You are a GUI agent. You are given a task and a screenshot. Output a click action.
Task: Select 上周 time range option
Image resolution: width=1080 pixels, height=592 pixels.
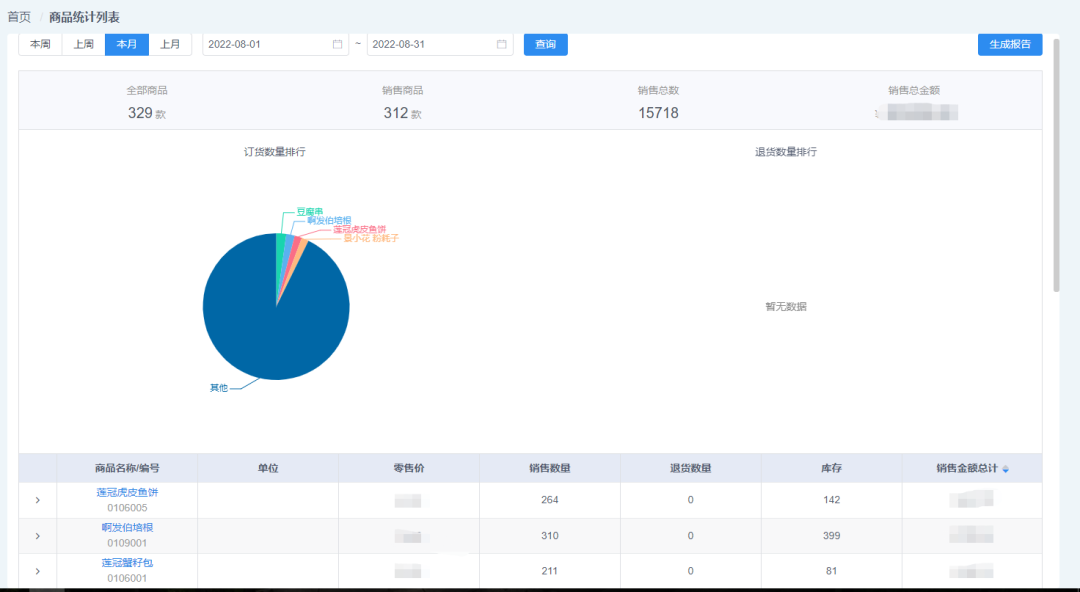tap(83, 44)
